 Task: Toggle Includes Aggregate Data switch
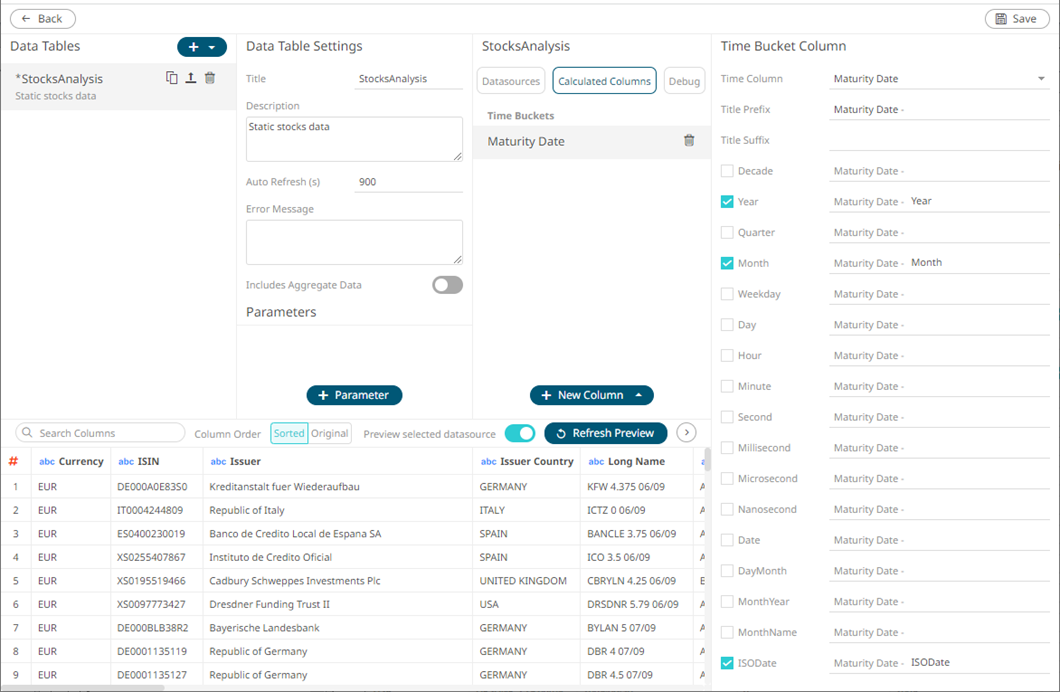click(x=448, y=285)
